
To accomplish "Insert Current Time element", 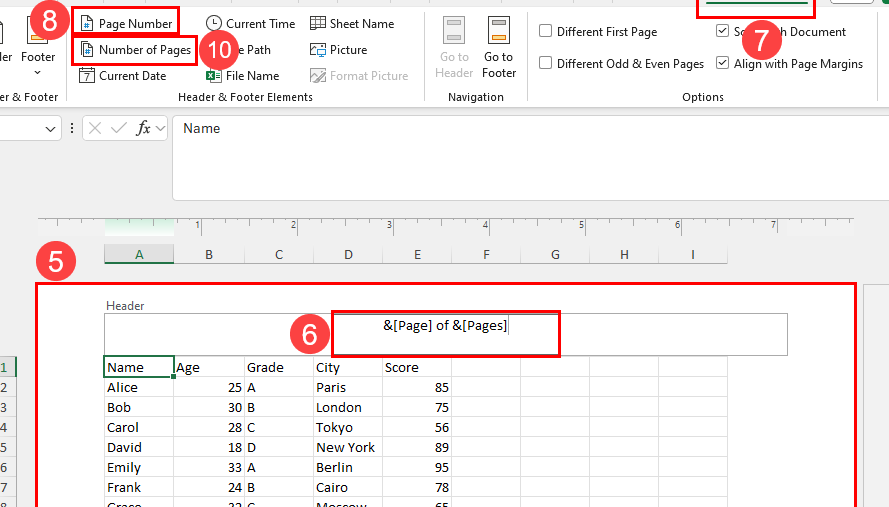I will (x=251, y=23).
